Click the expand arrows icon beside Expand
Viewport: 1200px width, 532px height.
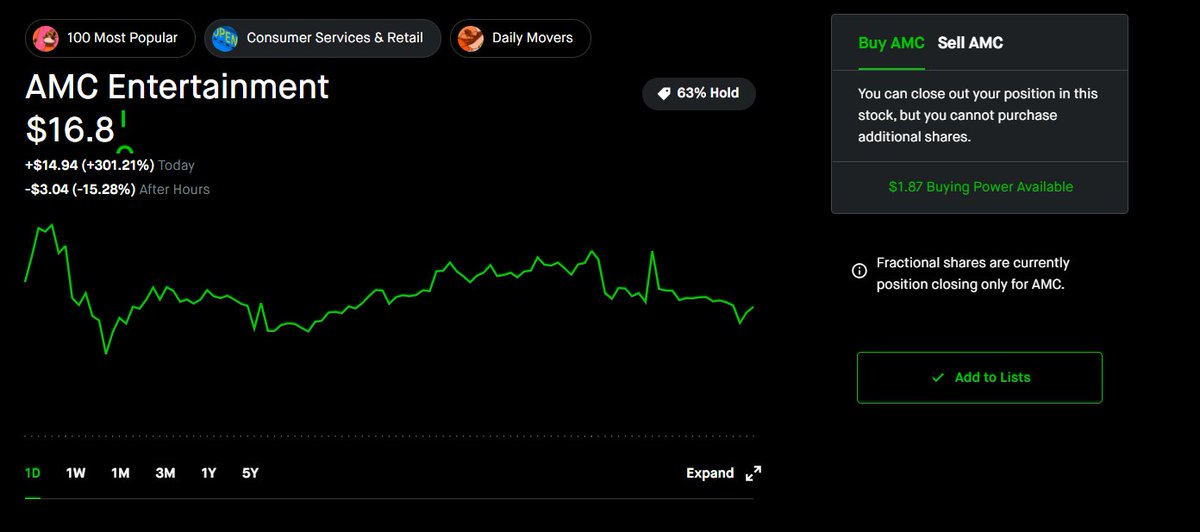point(754,473)
